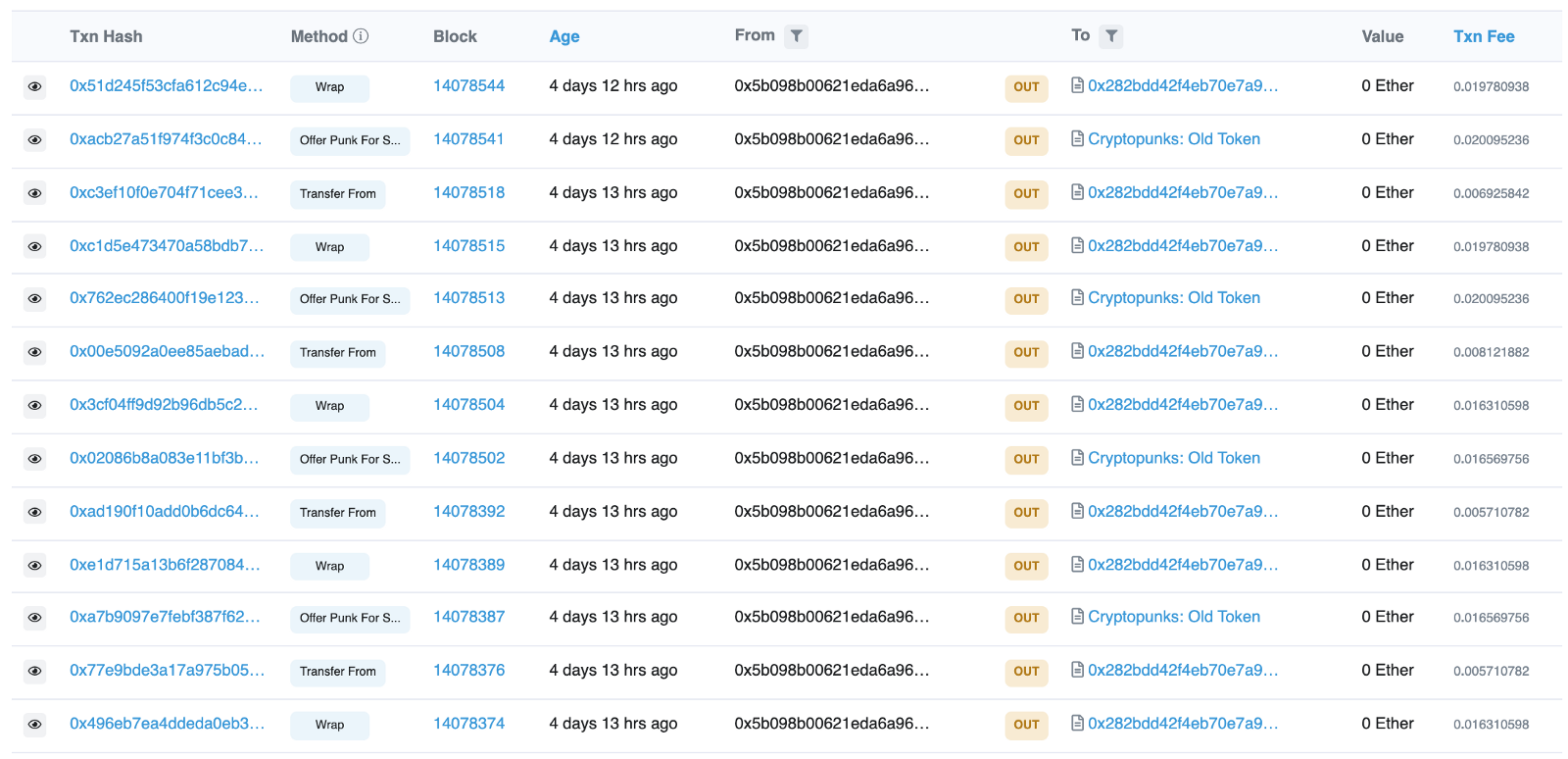The width and height of the screenshot is (1568, 759).
Task: Click eye icon beside 0x3cf04ff9d92b96db5c2
Action: (x=34, y=406)
